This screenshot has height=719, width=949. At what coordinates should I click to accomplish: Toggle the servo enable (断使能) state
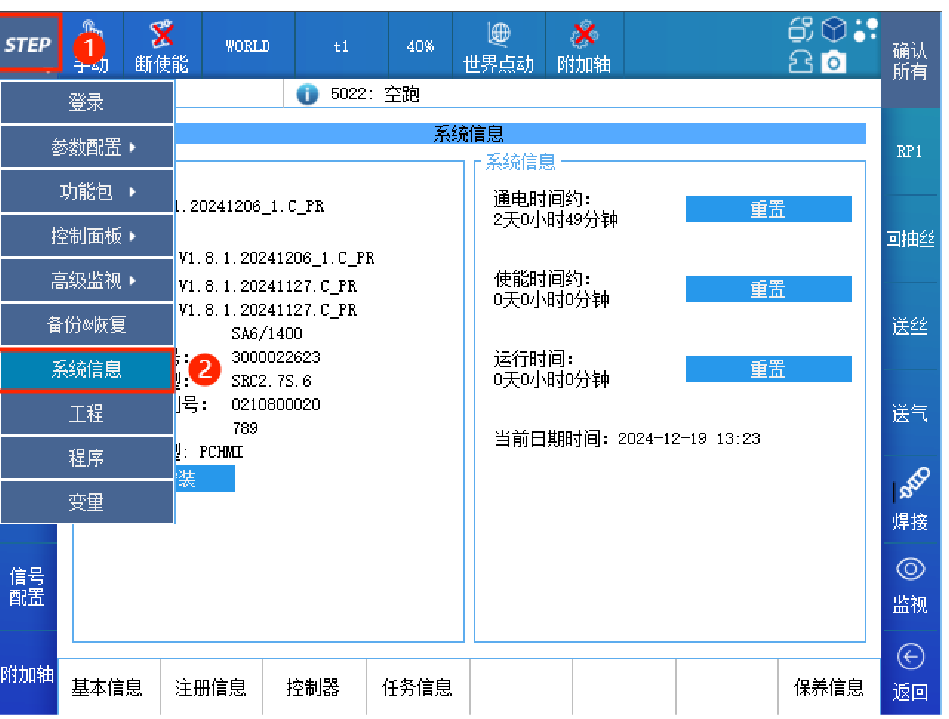click(x=161, y=46)
